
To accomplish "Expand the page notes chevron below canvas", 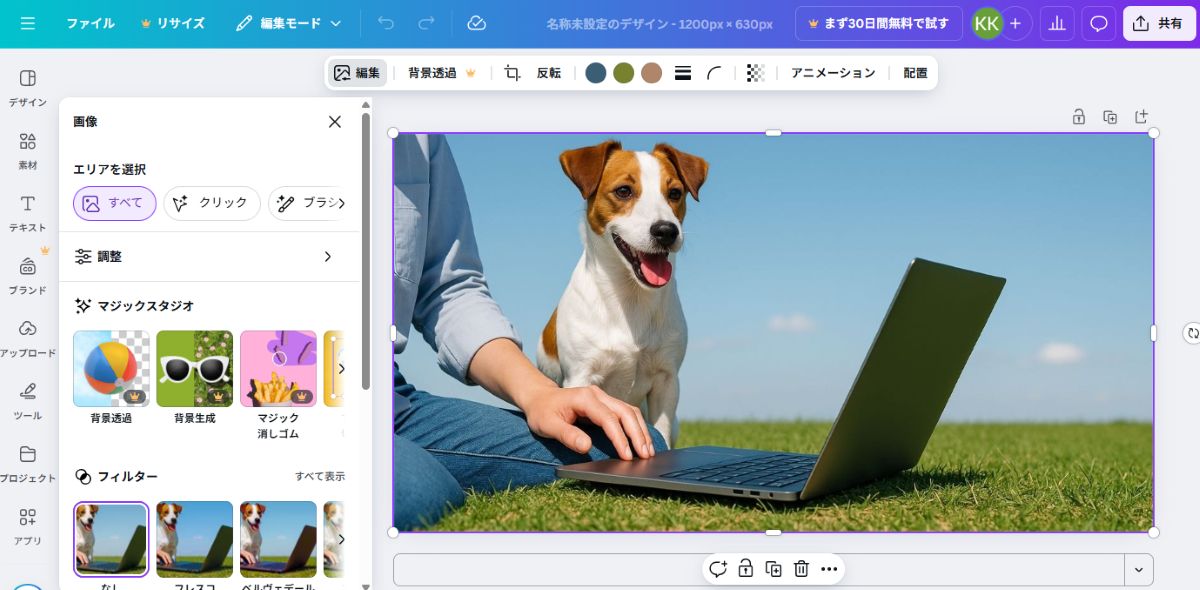I will (x=1138, y=570).
